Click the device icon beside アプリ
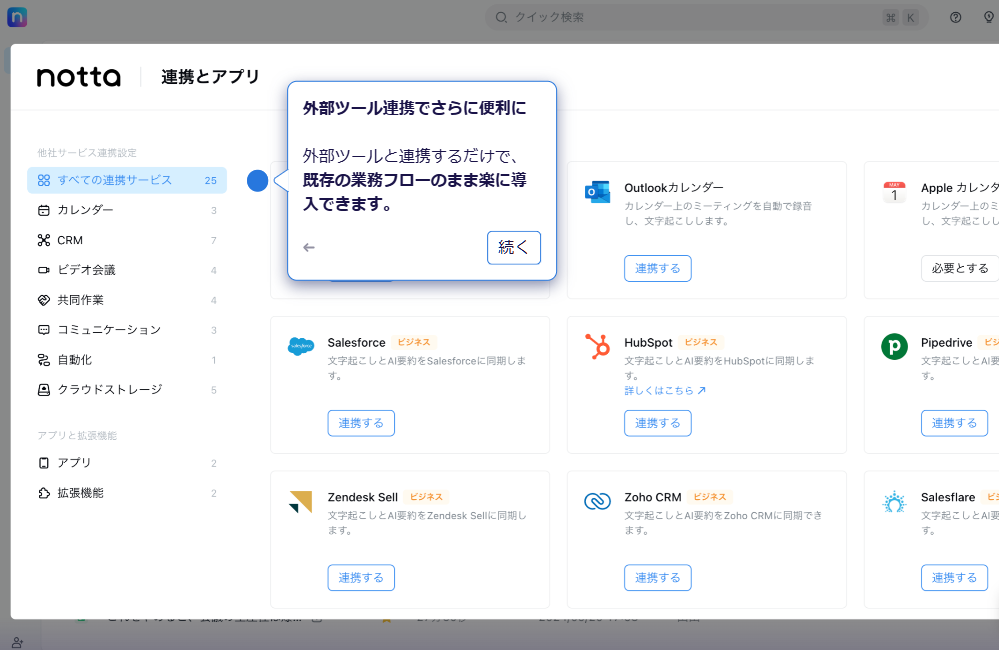The width and height of the screenshot is (999, 650). 43,463
